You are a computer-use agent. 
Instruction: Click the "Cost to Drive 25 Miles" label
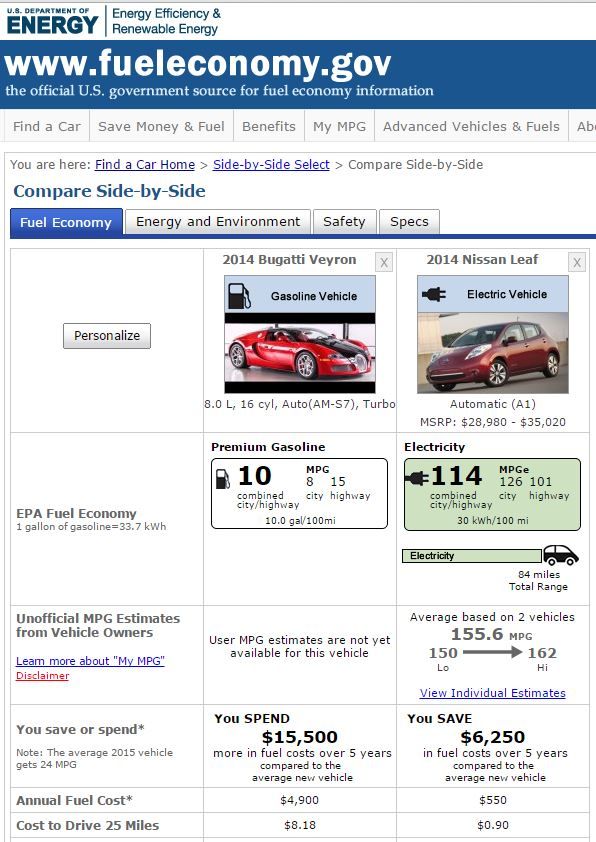click(x=88, y=825)
